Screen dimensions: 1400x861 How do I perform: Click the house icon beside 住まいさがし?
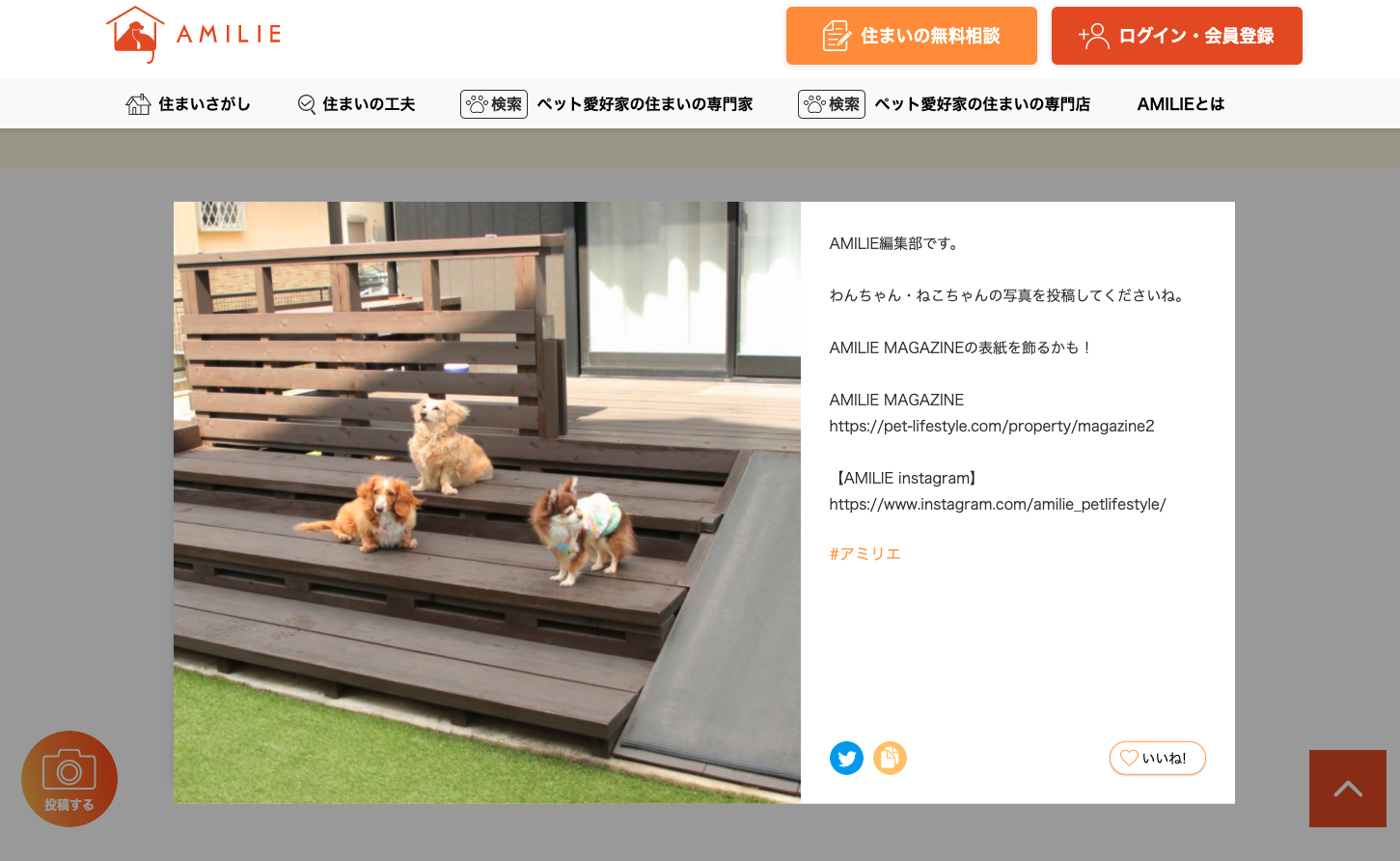pos(138,104)
